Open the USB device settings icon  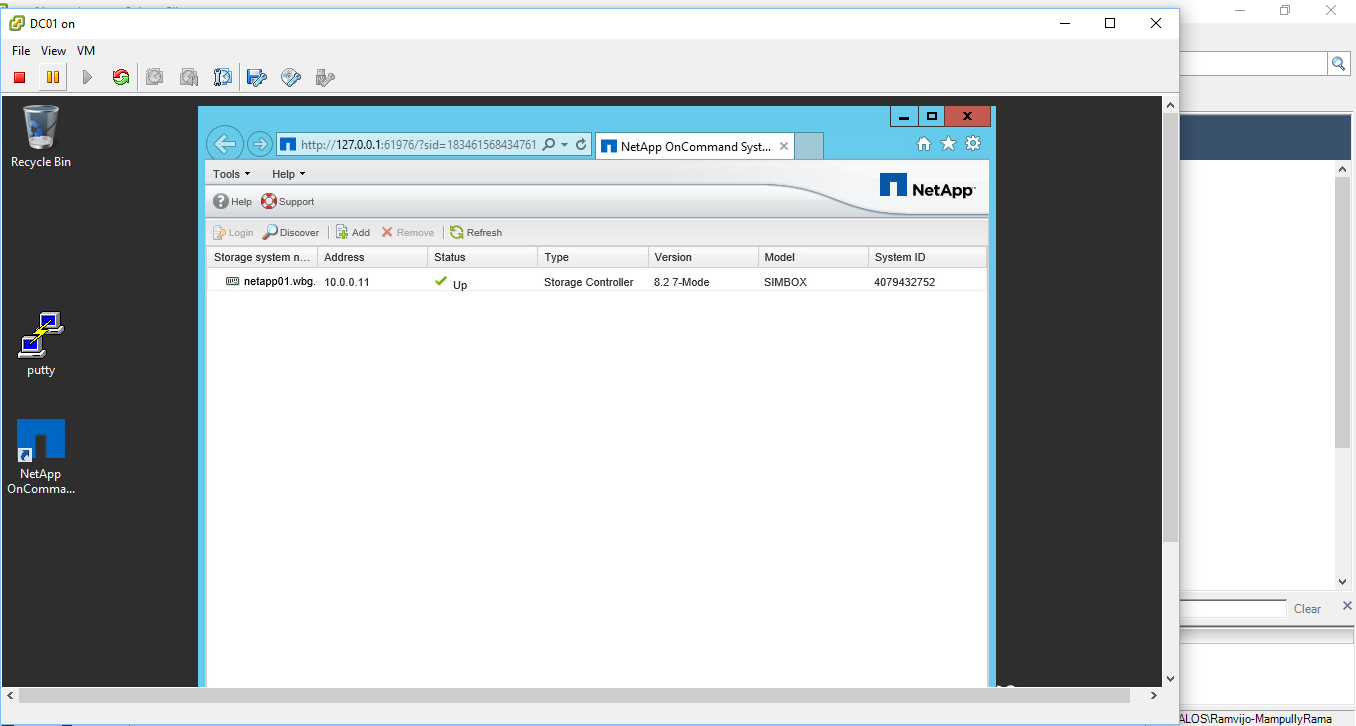[324, 77]
